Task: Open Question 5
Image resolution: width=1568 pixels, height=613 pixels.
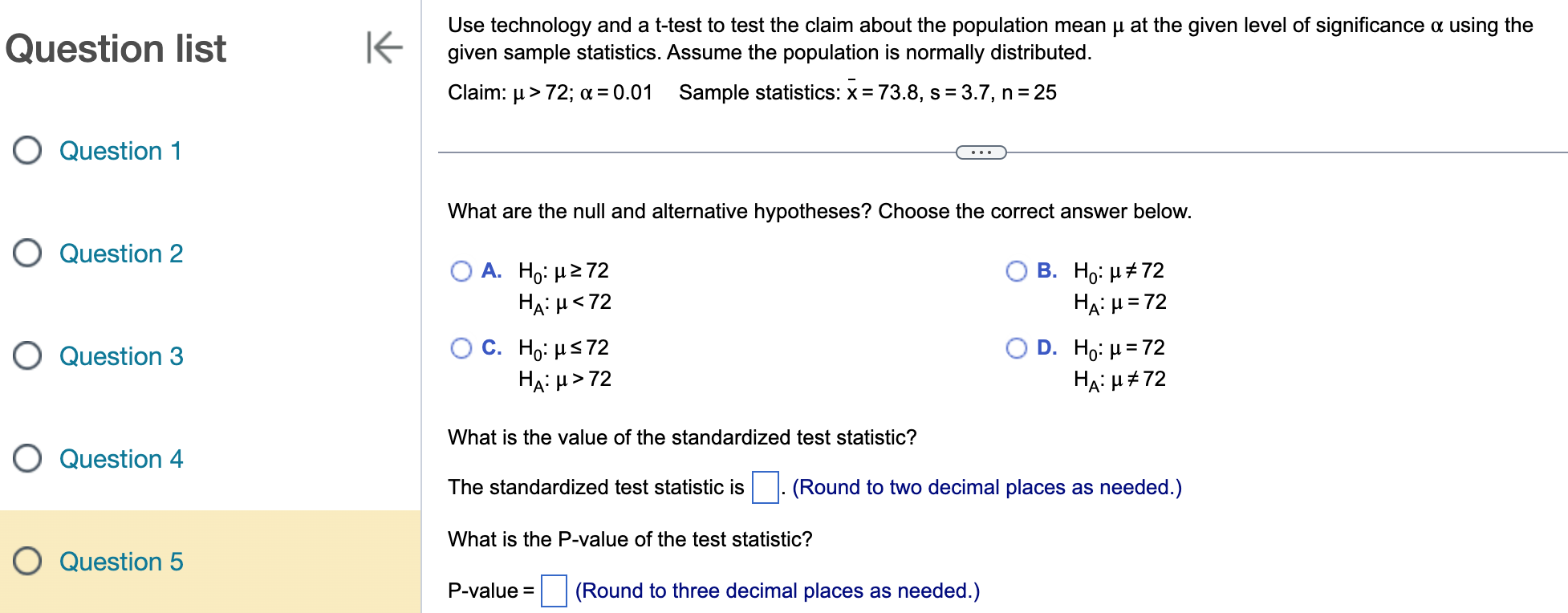Action: pyautogui.click(x=120, y=562)
